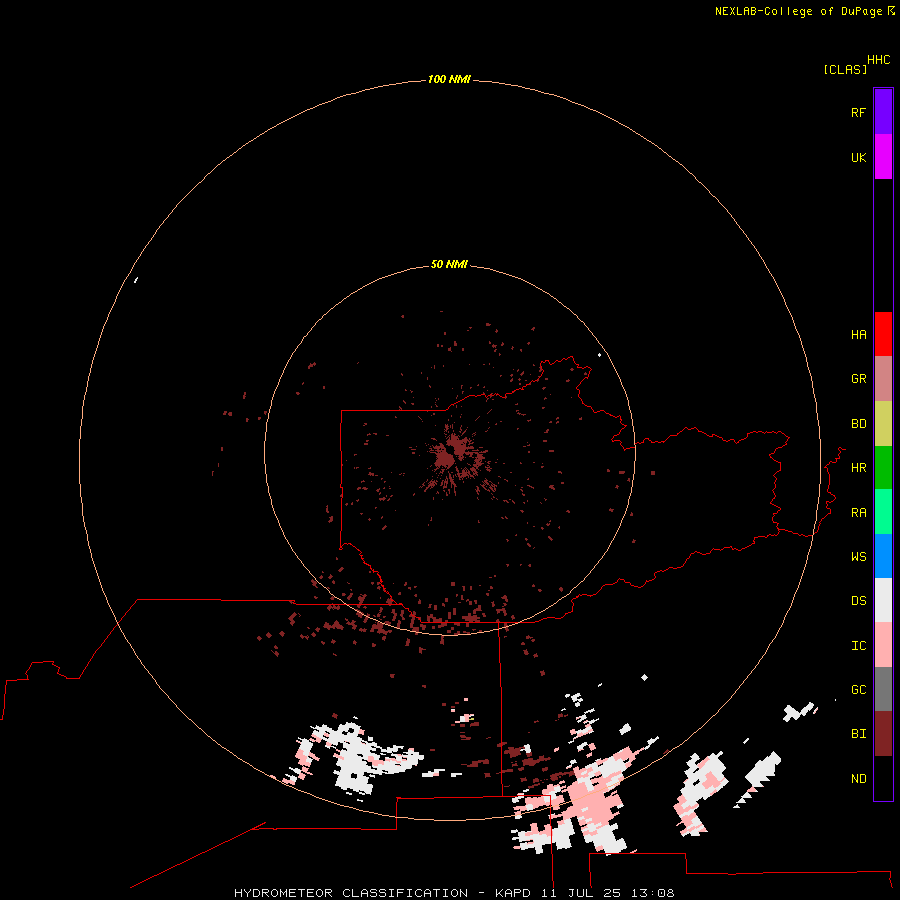Image resolution: width=900 pixels, height=900 pixels.
Task: Click the [CLAS] legend units label
Action: point(845,69)
